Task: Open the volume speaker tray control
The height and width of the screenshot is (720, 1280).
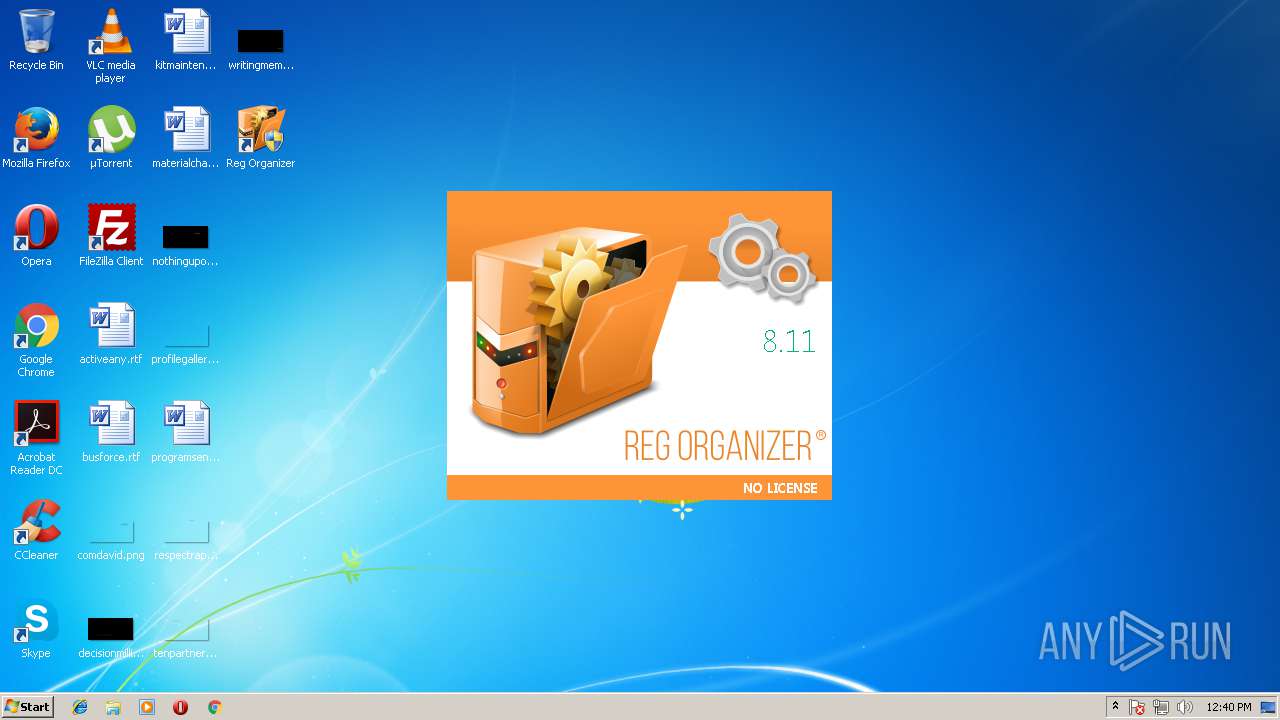Action: [1185, 707]
